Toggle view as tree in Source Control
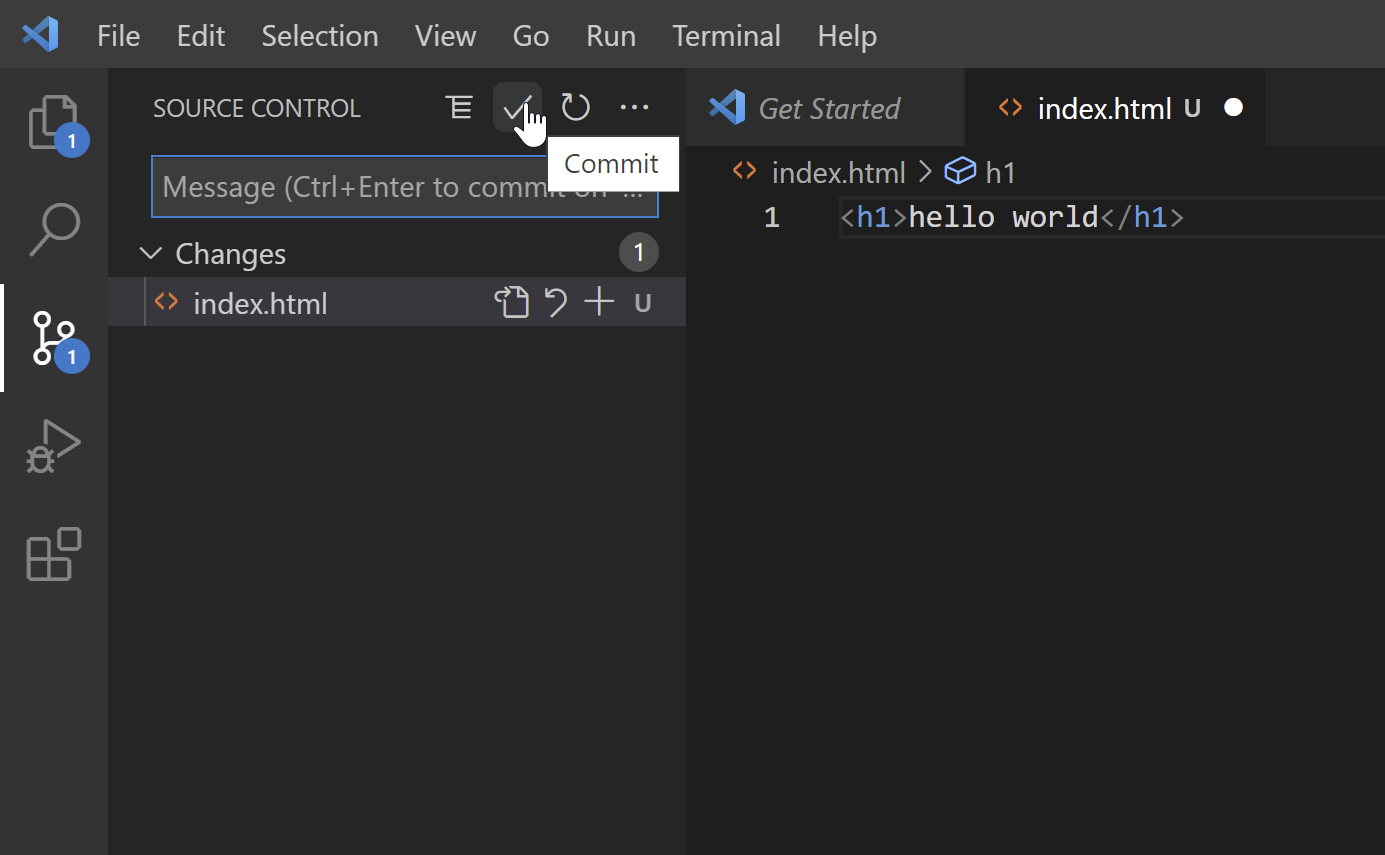This screenshot has height=855, width=1385. (459, 108)
